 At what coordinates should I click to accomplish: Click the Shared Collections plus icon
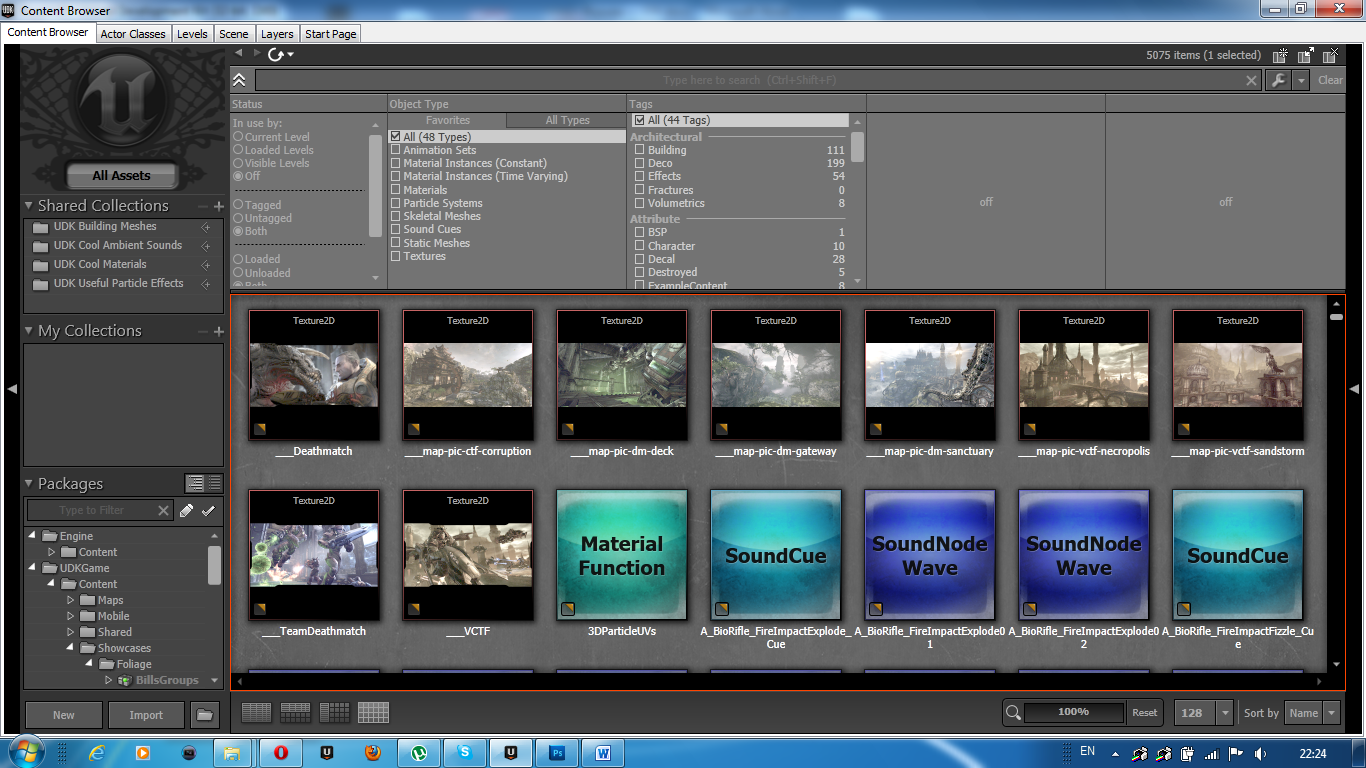218,206
